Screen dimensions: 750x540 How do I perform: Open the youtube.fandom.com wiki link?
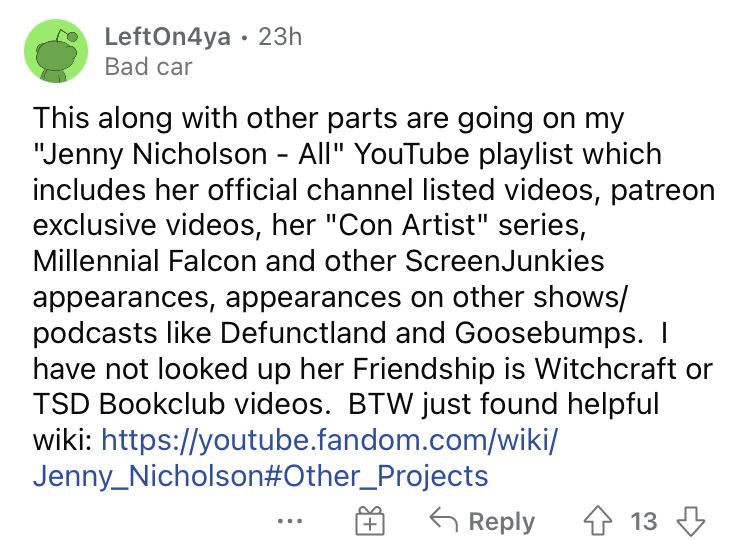point(330,440)
